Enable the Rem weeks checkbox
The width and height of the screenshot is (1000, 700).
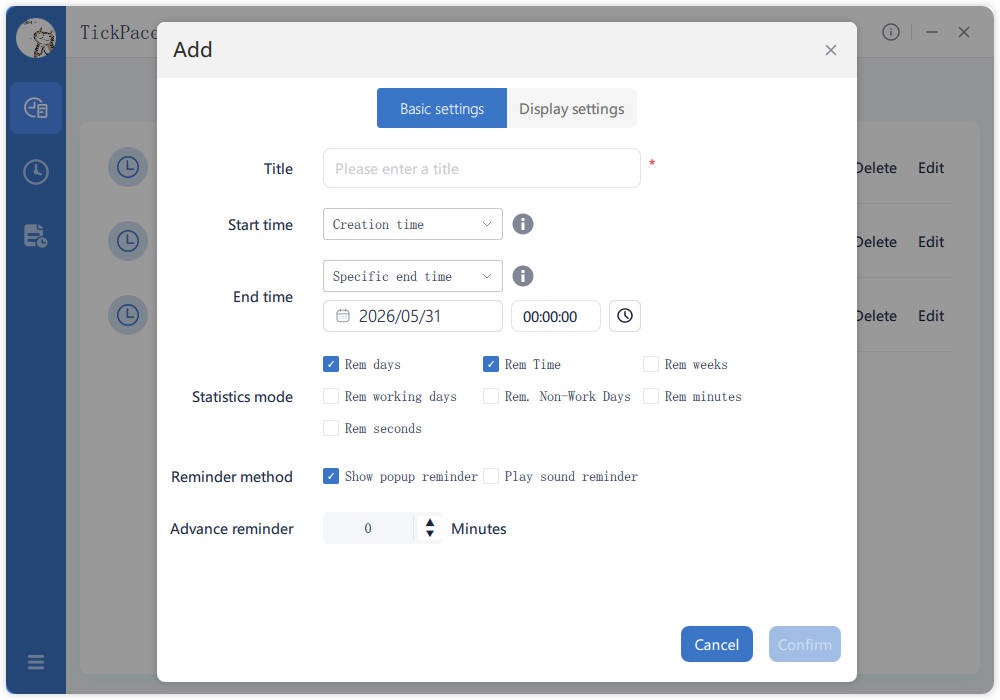point(651,364)
